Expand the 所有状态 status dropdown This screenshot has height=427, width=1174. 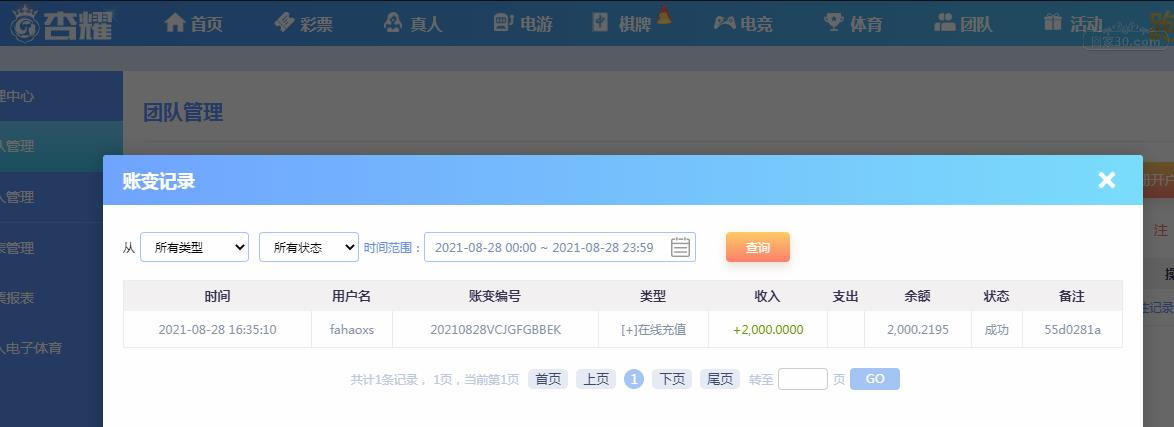point(308,247)
